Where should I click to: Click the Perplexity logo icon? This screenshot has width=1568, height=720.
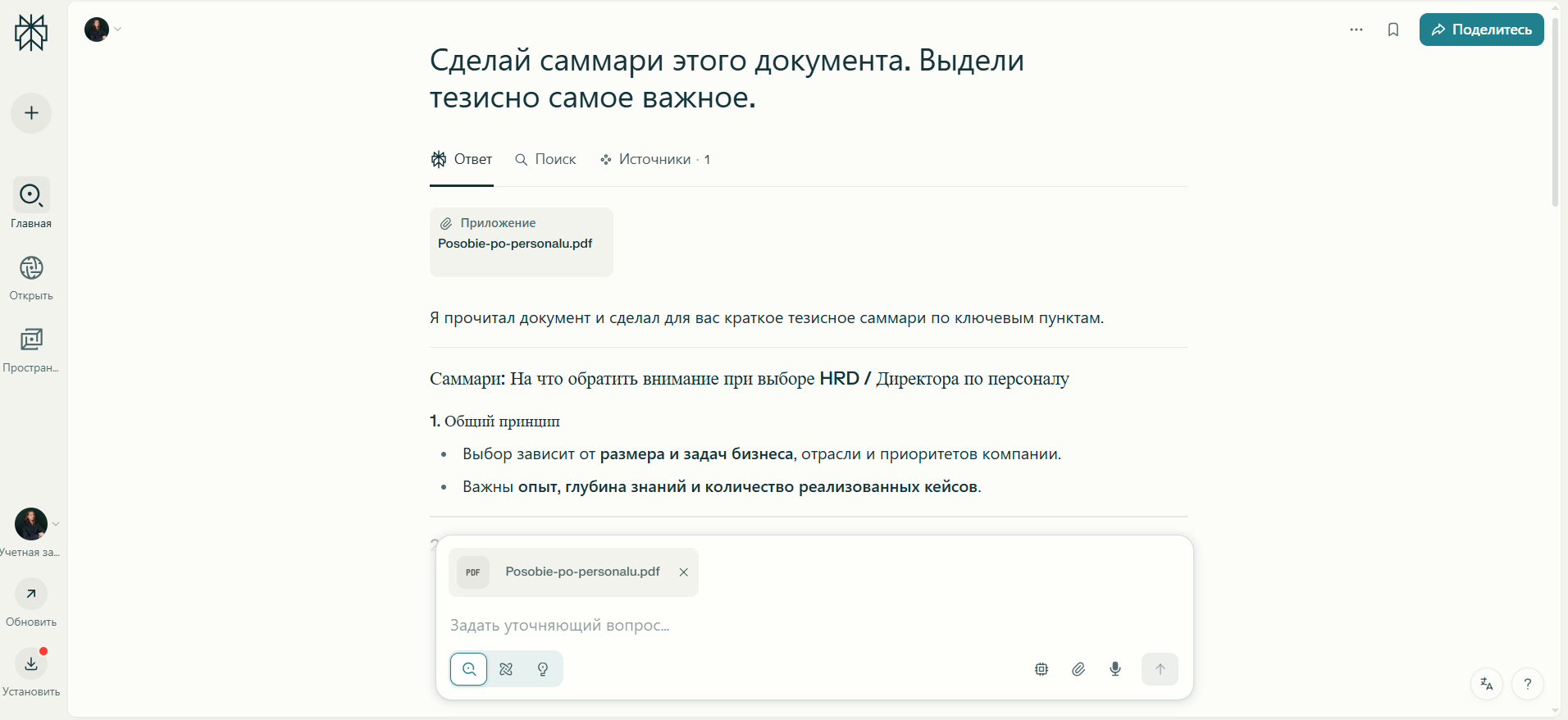(31, 33)
